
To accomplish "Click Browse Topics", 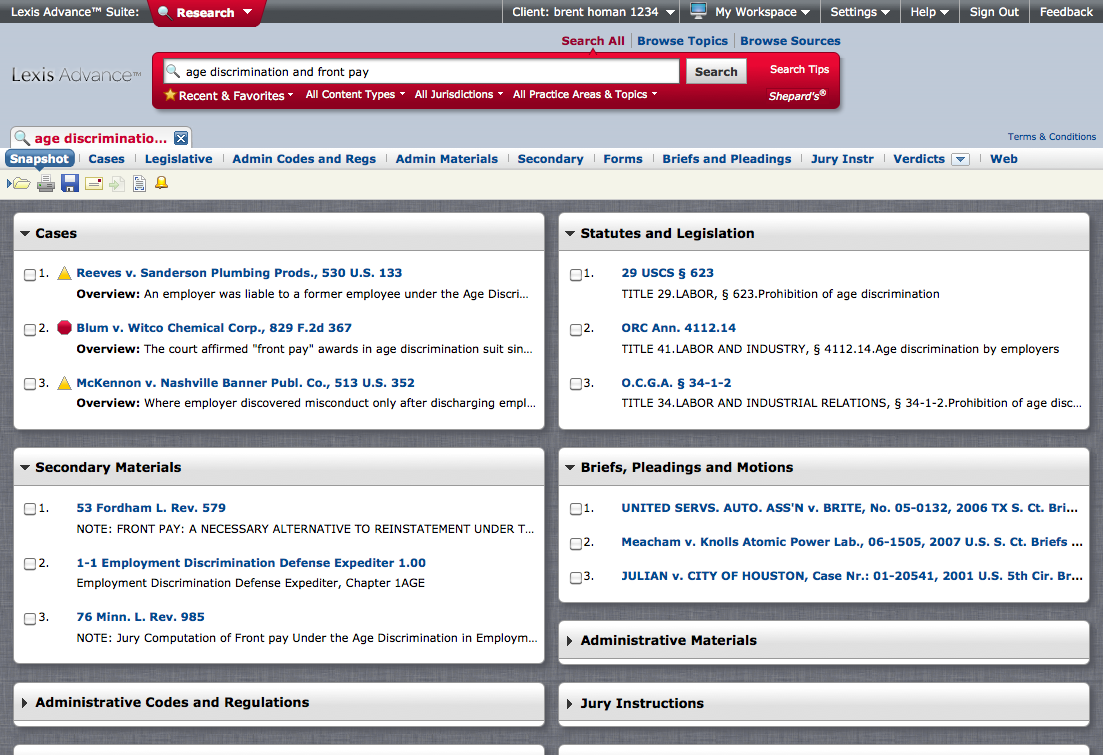I will point(682,41).
